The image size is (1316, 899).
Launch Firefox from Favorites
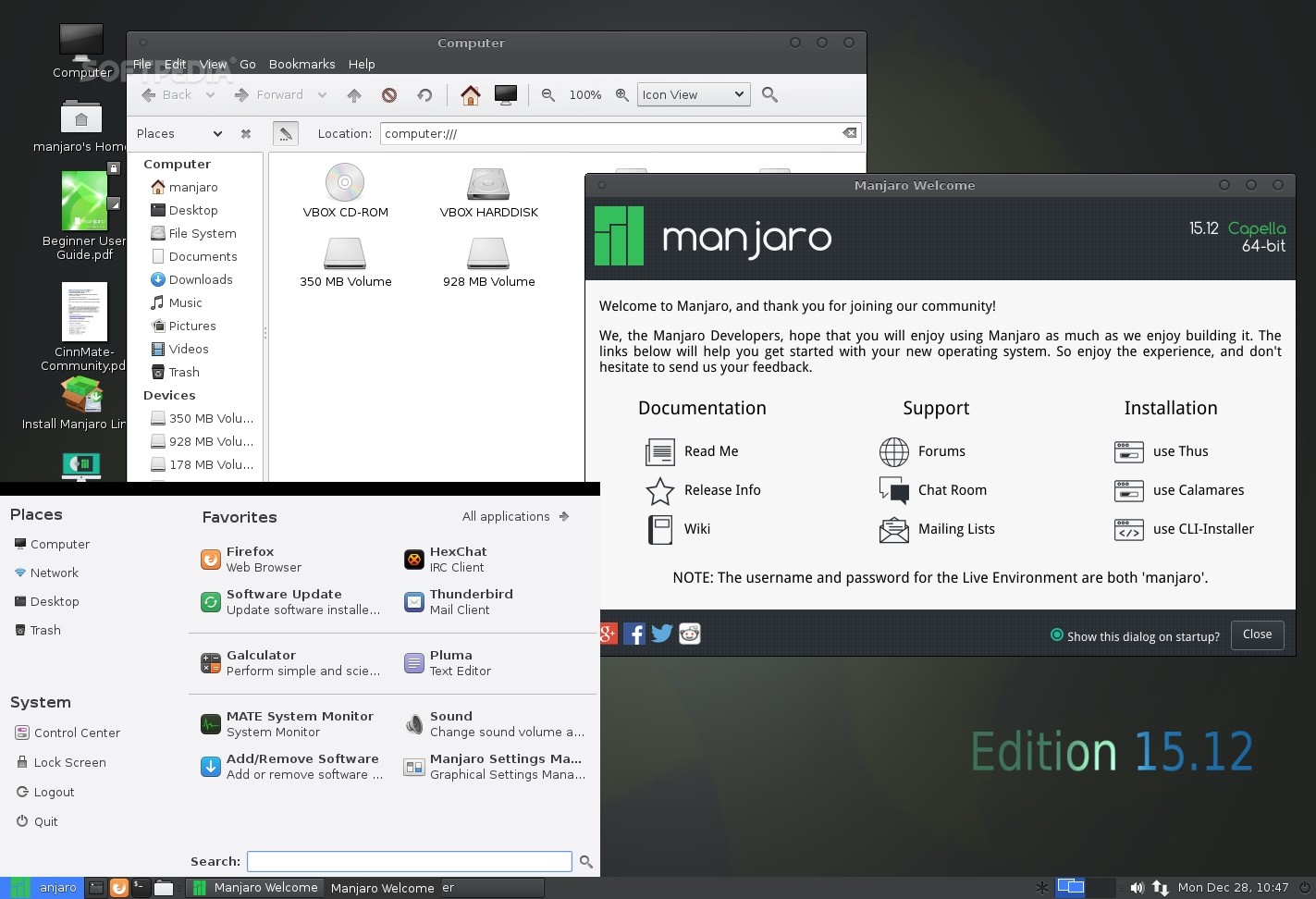coord(252,560)
